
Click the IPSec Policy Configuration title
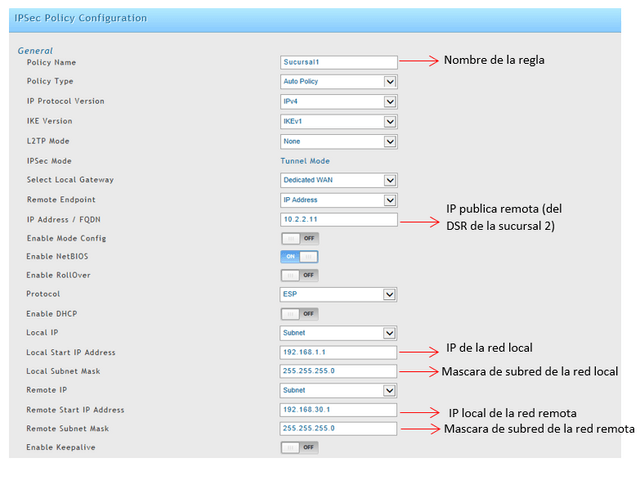click(80, 18)
